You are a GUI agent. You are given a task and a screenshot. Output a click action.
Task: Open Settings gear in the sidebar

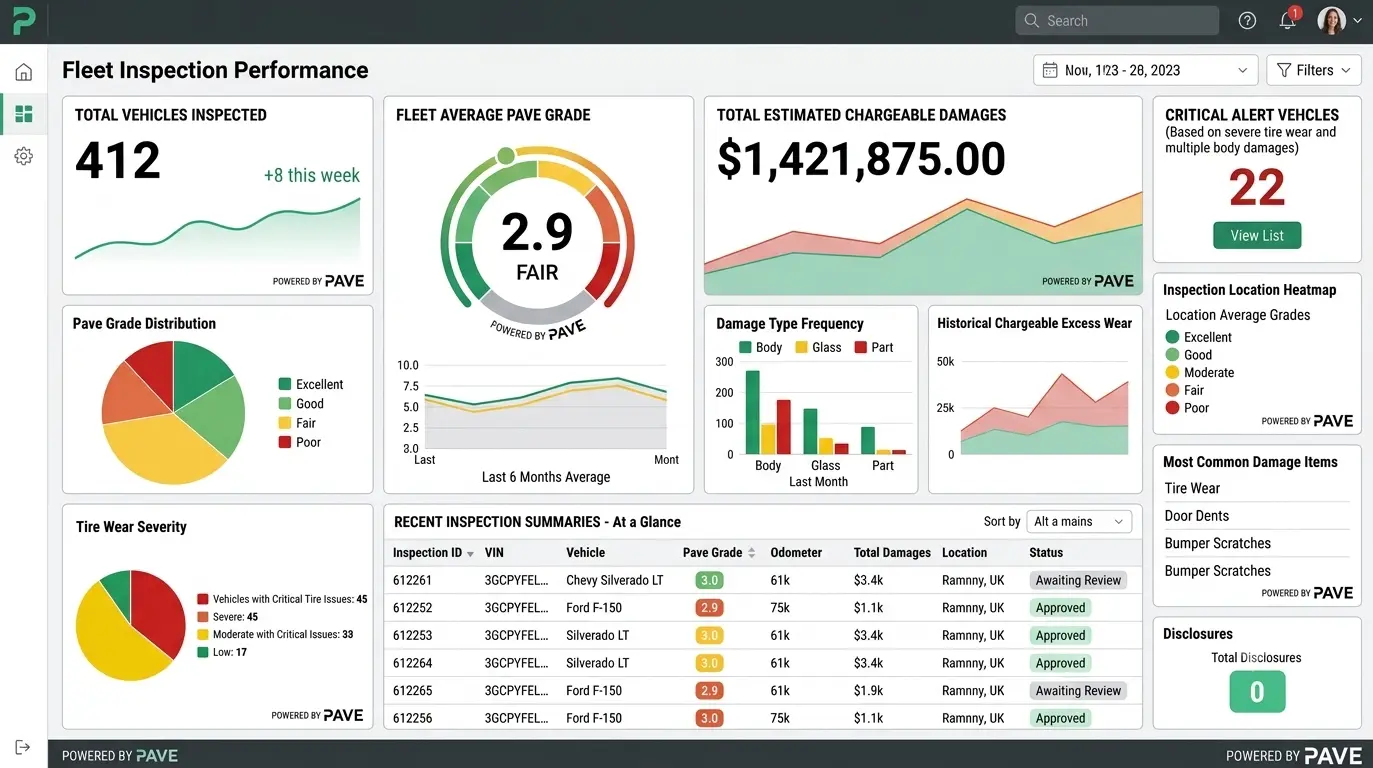coord(23,156)
